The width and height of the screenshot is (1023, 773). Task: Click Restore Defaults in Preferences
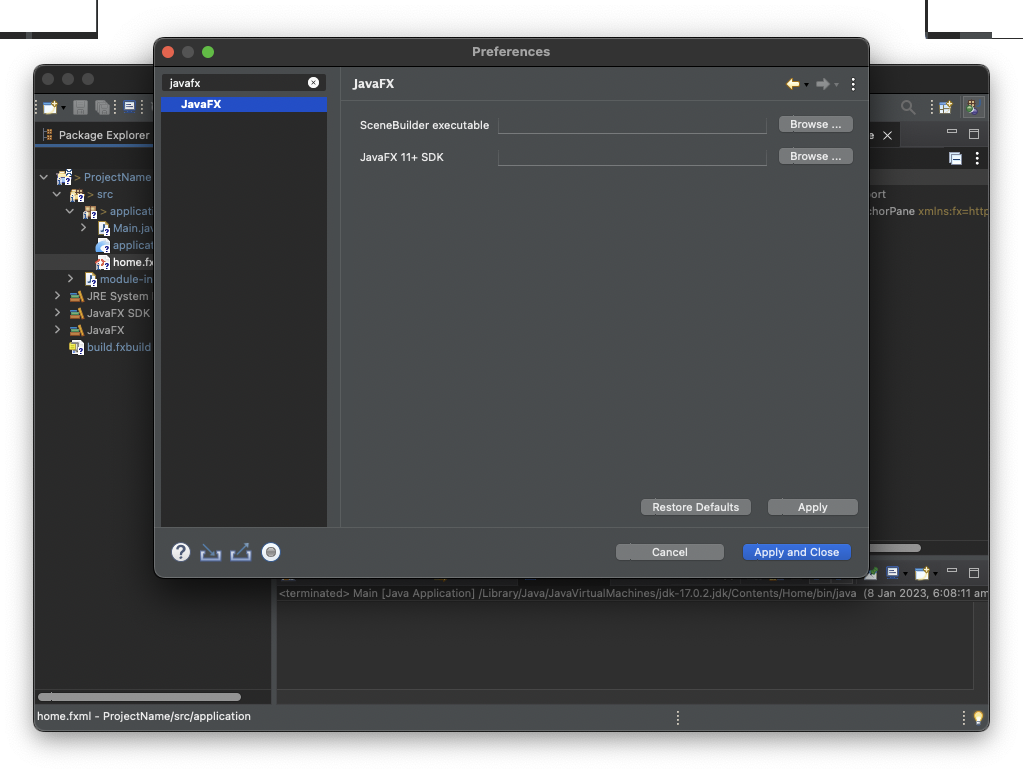[x=695, y=507]
